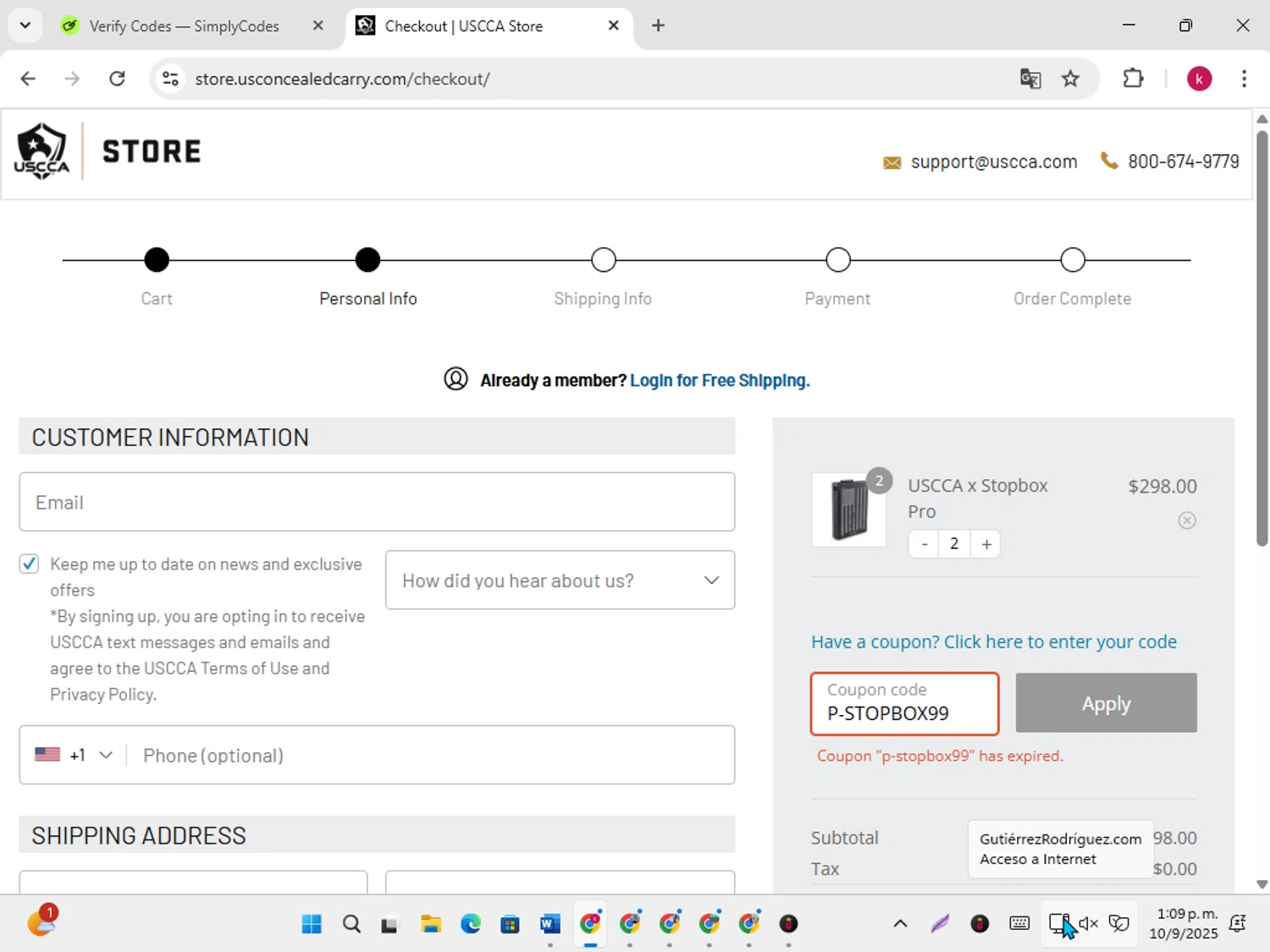Click the network icon in system tray
Viewport: 1270px width, 952px height.
pyautogui.click(x=1058, y=923)
